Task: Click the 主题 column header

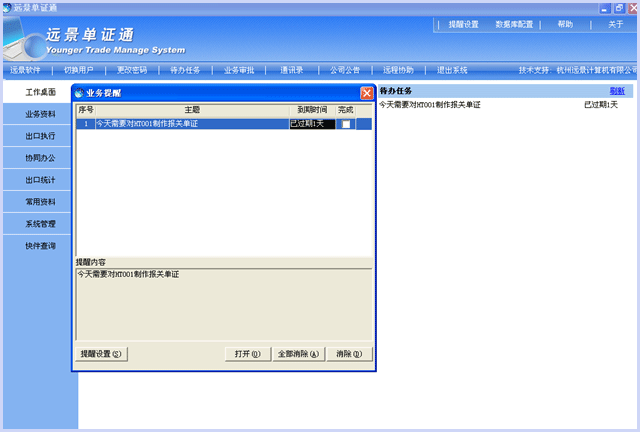Action: pos(192,110)
